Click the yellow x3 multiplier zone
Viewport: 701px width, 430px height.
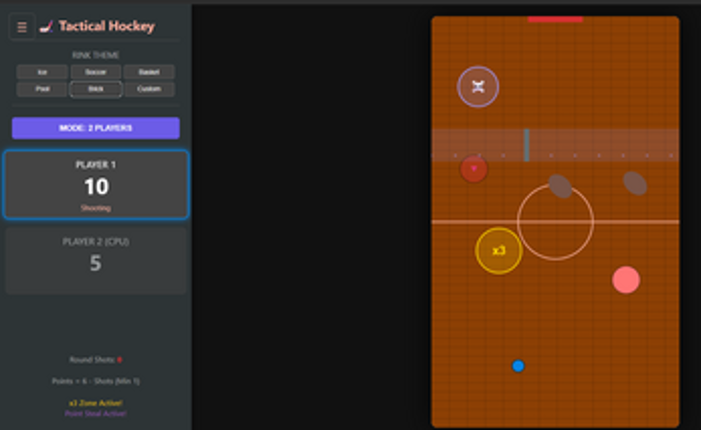coord(498,251)
